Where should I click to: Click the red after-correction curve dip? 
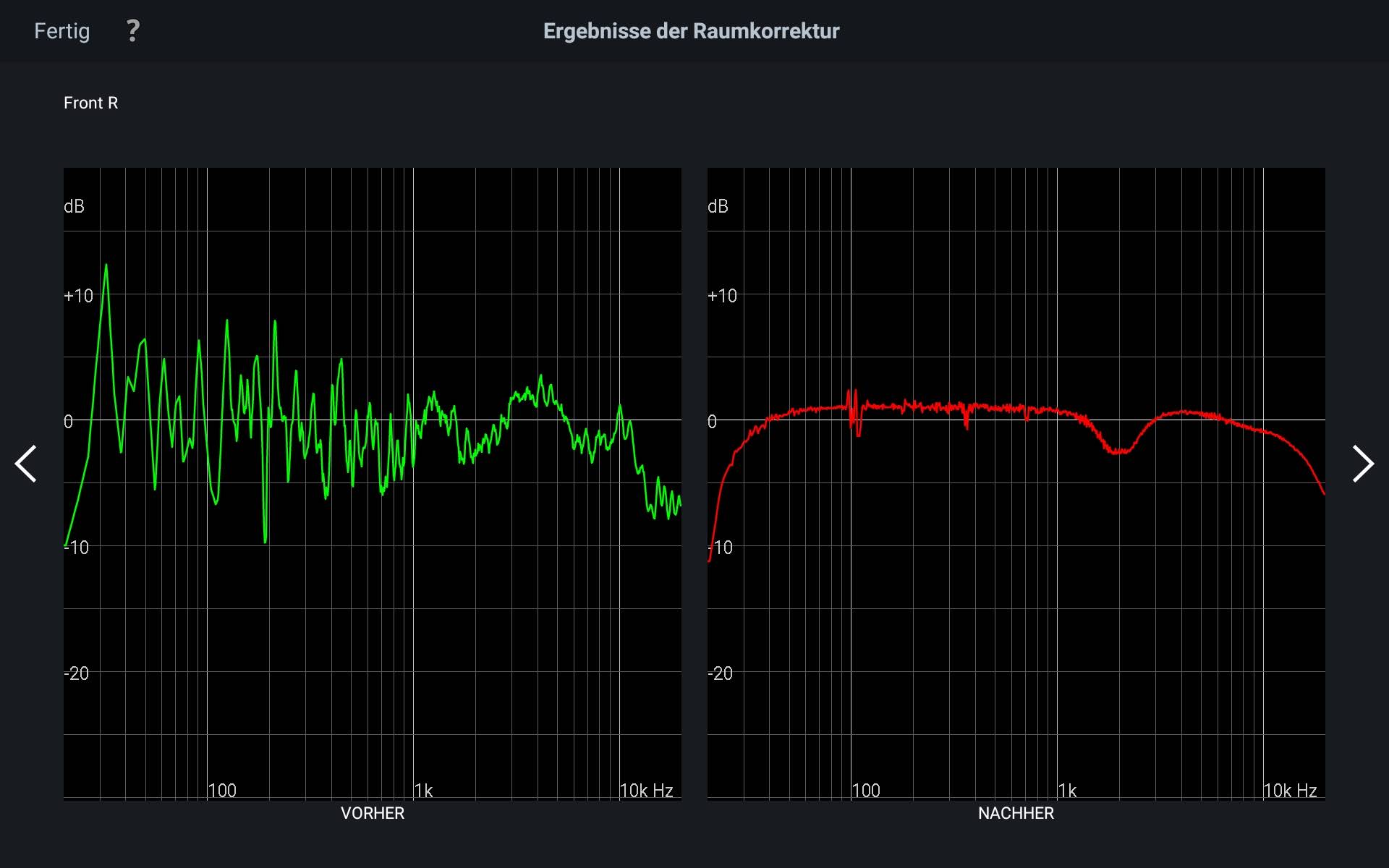(x=1118, y=451)
